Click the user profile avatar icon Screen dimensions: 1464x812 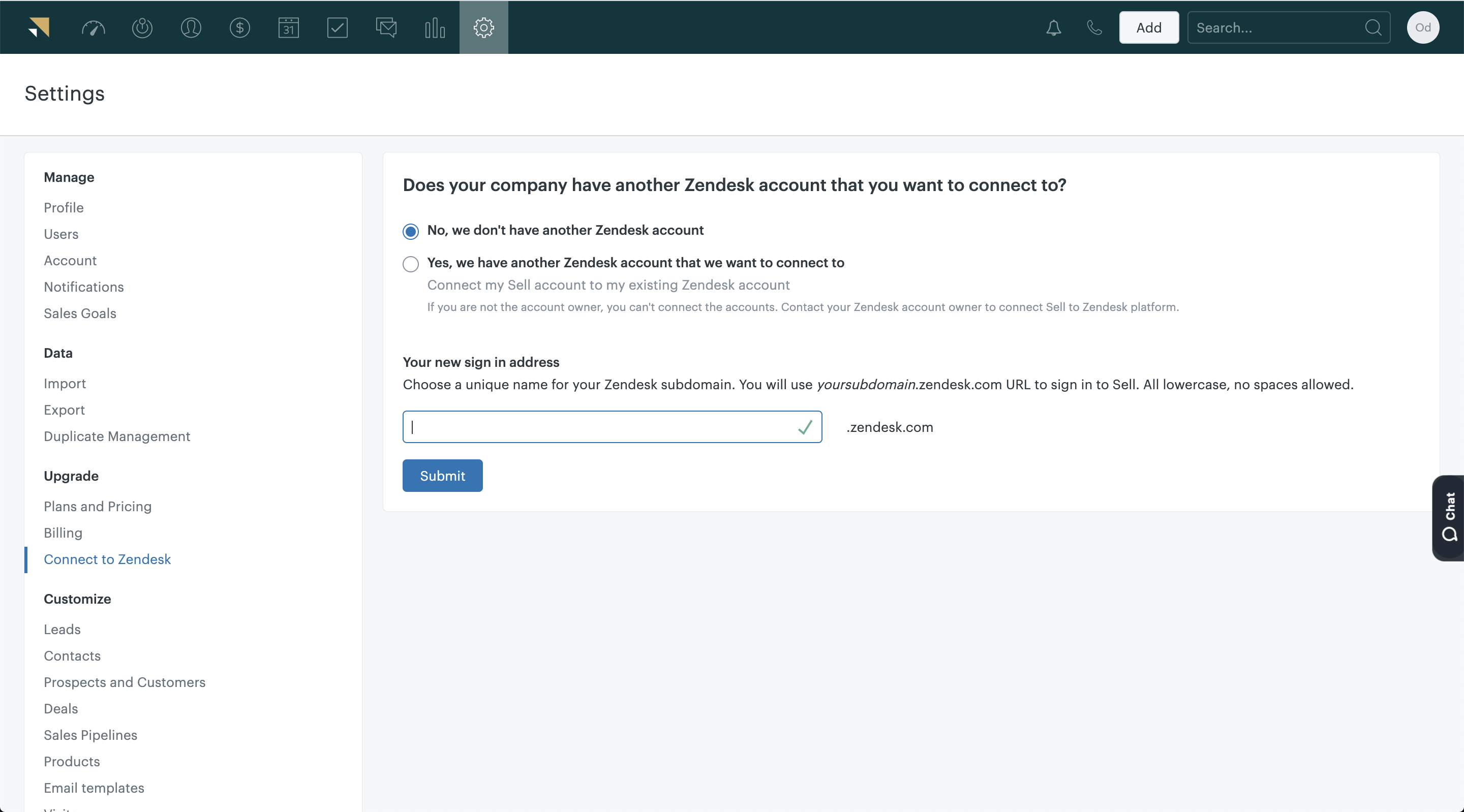(x=1423, y=27)
